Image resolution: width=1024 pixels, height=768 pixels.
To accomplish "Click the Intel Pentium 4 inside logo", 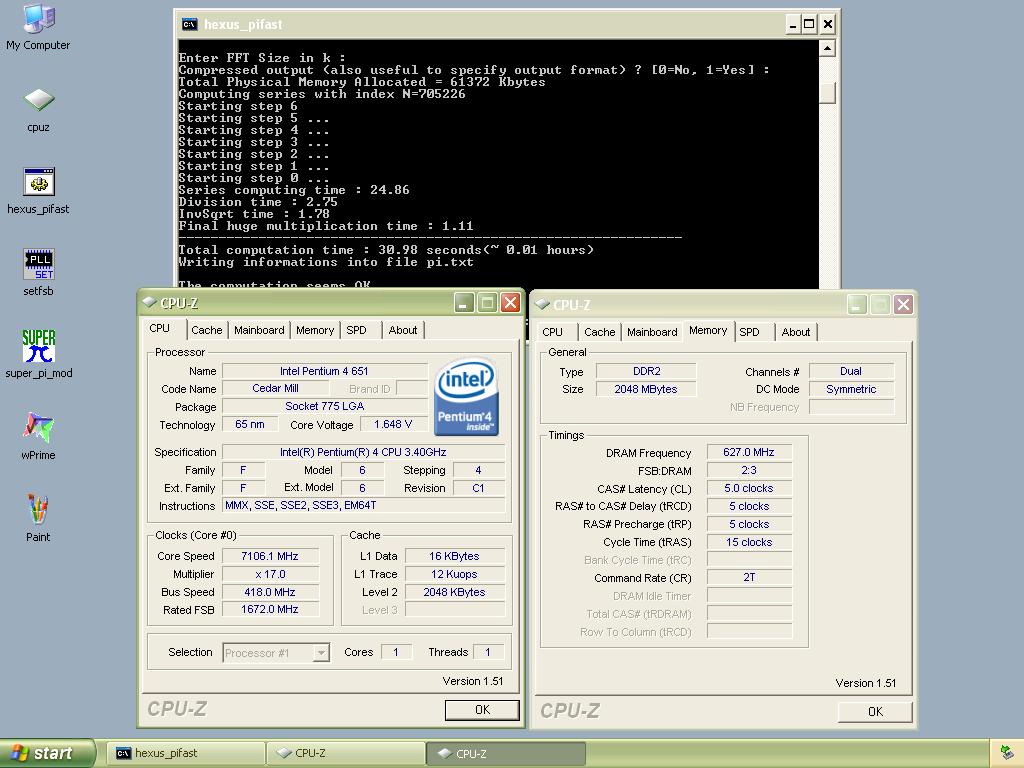I will 466,396.
